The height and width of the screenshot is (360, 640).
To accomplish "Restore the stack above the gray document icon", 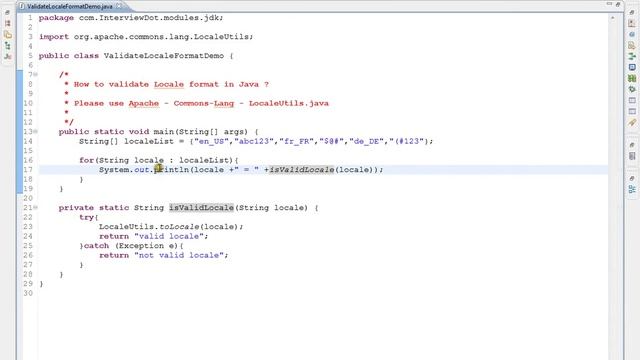I will 632,145.
